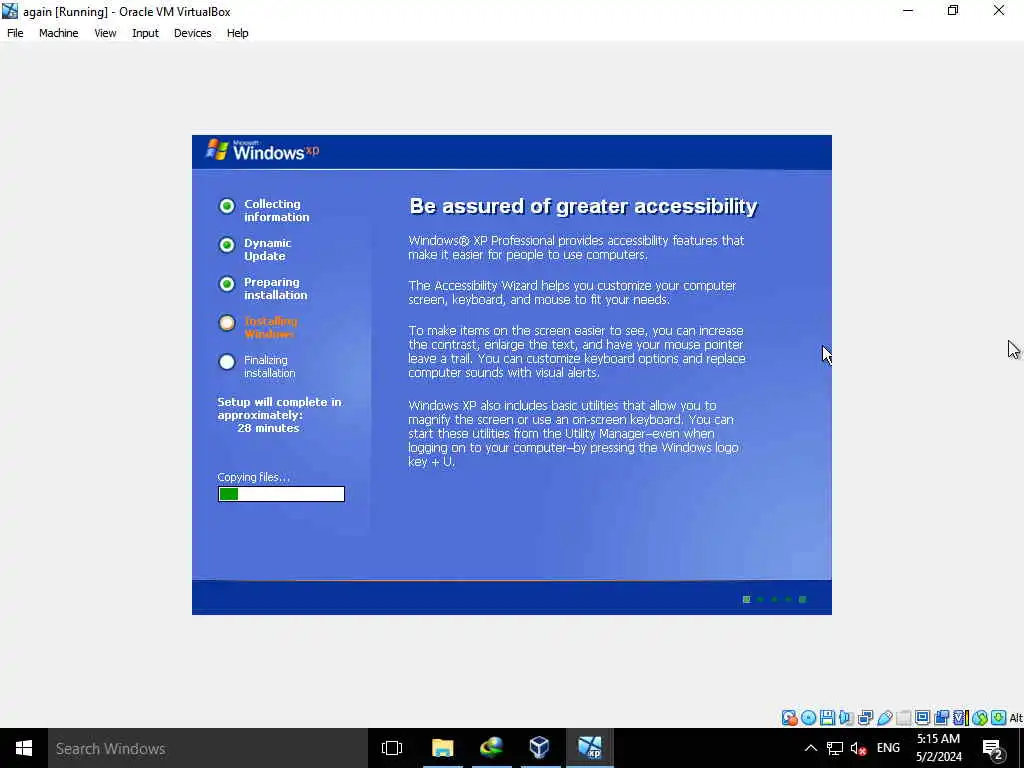Click the USB devices indicator icon
Screen dimensions: 1024x768
pyautogui.click(x=885, y=718)
